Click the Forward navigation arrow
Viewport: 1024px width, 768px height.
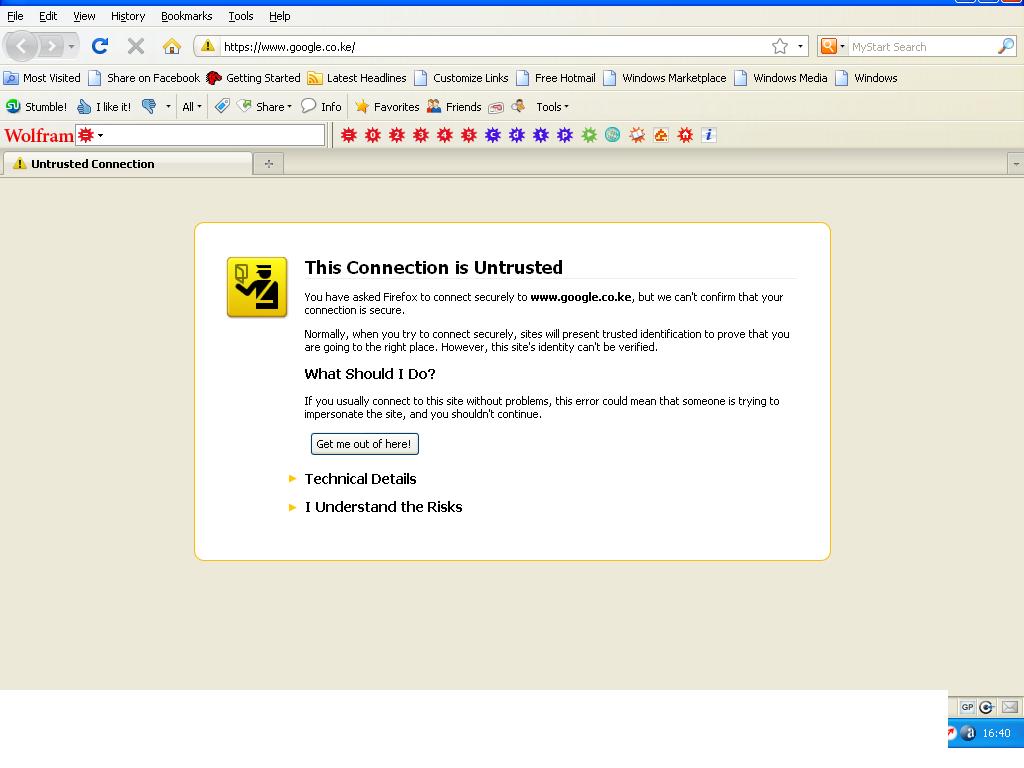click(x=50, y=46)
